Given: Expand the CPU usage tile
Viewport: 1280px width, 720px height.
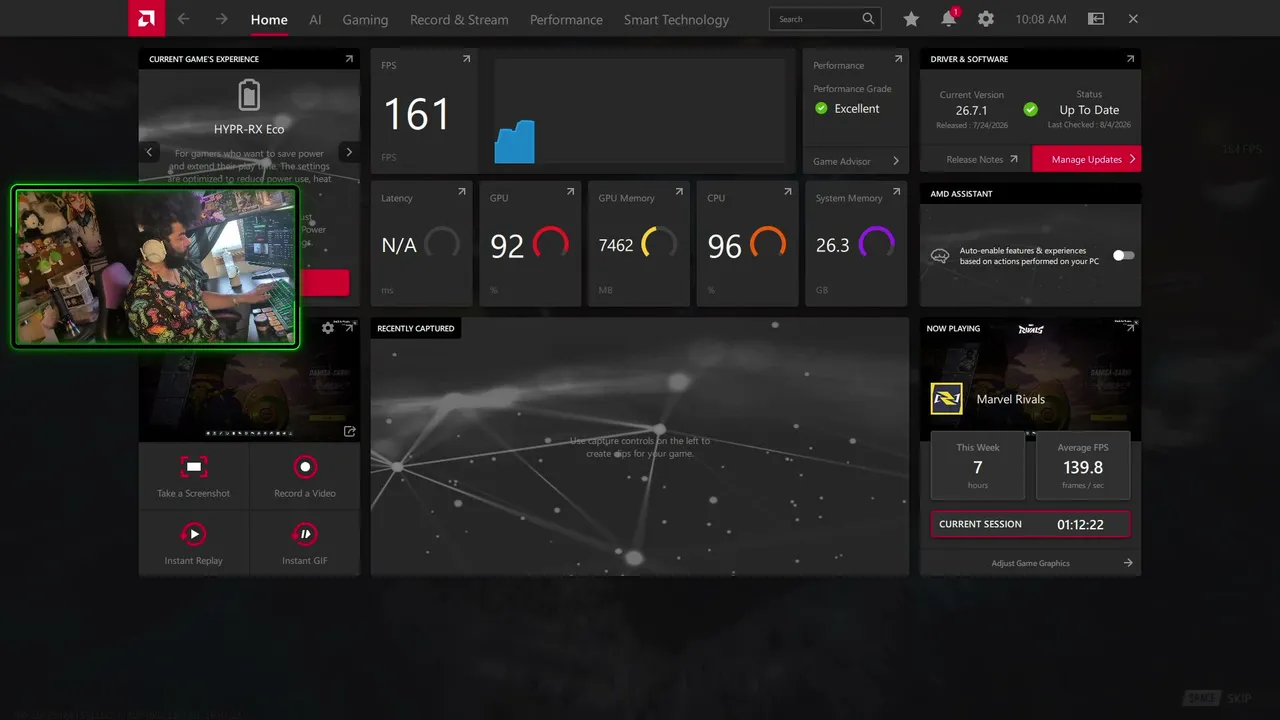Looking at the screenshot, I should coord(787,191).
